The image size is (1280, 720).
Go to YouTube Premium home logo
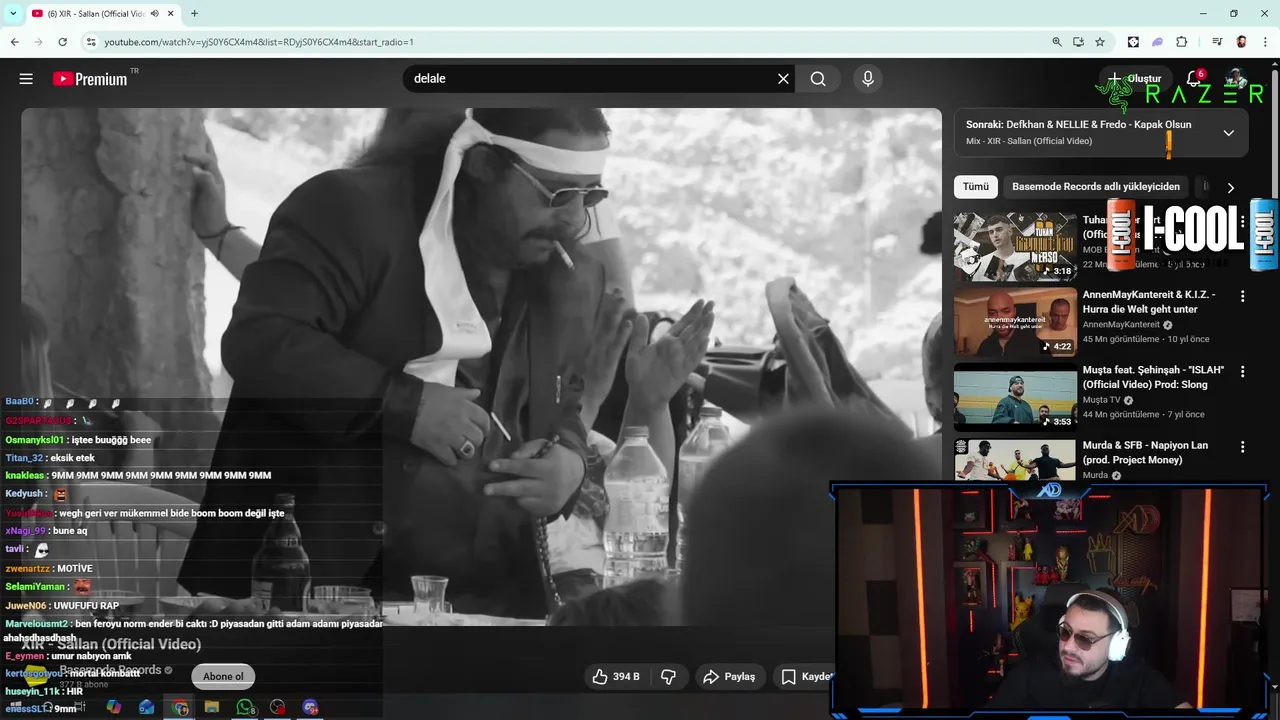pos(90,79)
